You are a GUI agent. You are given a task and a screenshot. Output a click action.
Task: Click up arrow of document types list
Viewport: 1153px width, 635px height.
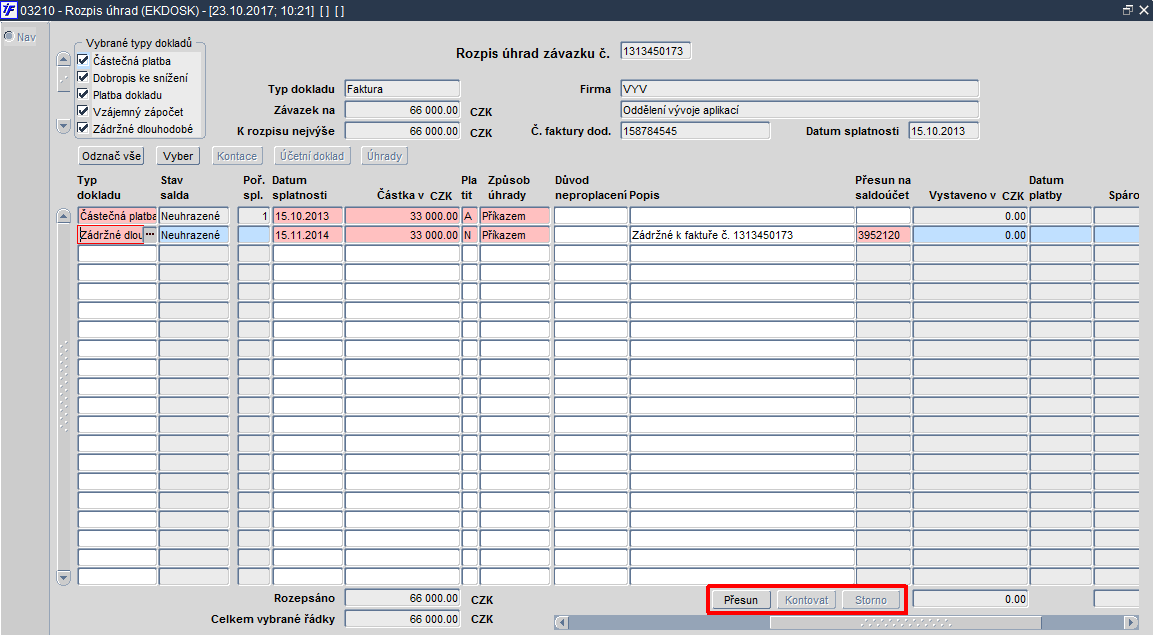pos(63,60)
